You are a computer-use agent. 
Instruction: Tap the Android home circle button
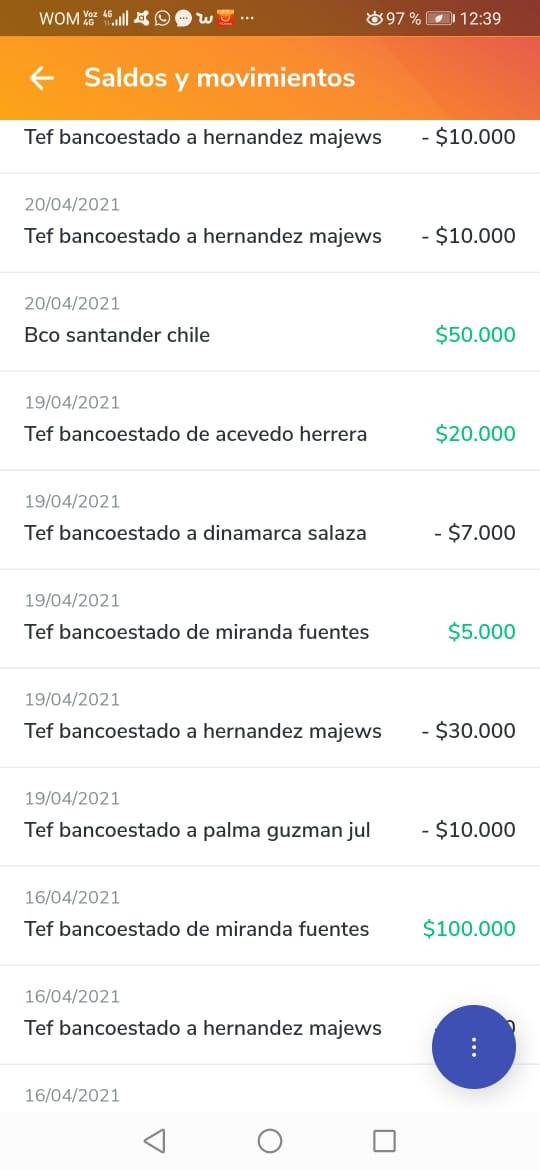click(x=269, y=1140)
